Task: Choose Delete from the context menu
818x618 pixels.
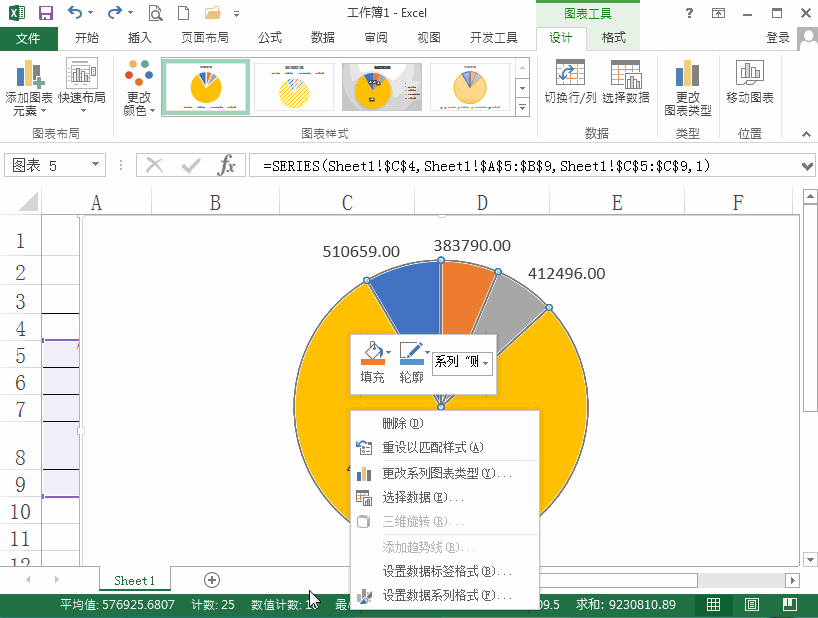Action: [x=445, y=423]
